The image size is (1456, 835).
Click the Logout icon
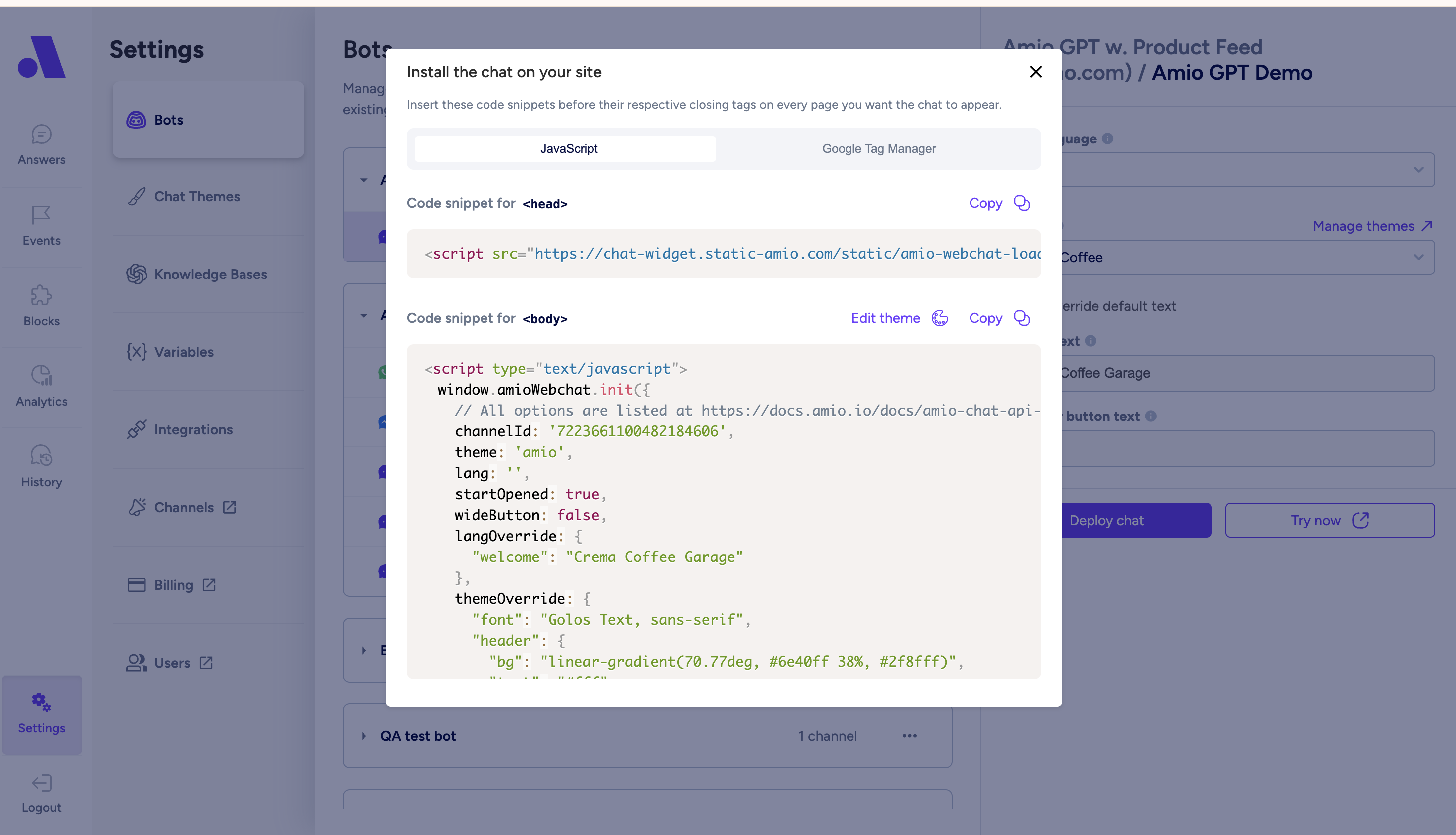41,783
